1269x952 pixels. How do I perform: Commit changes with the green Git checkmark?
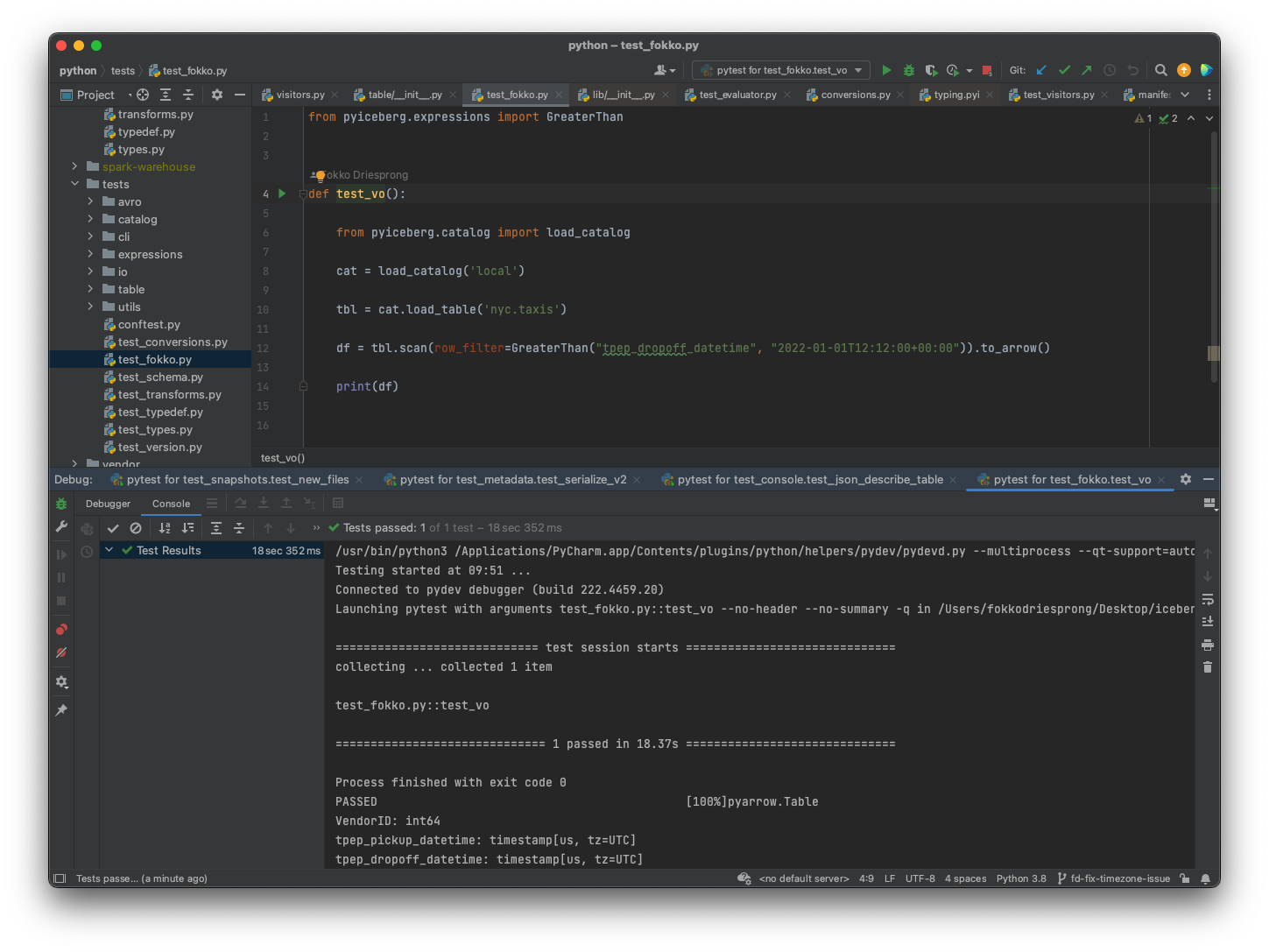tap(1064, 70)
